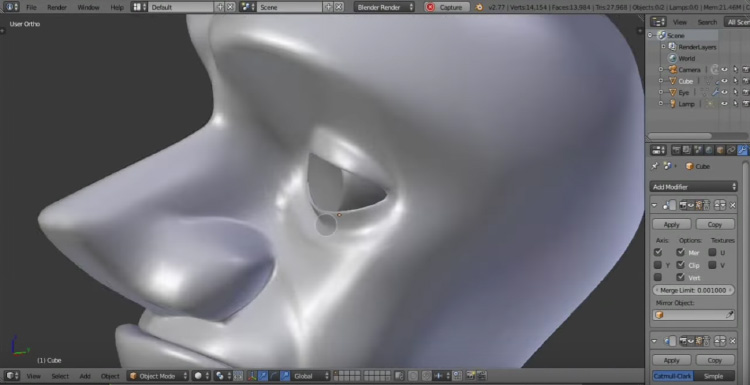Edit the Default screen layout name

(x=181, y=7)
